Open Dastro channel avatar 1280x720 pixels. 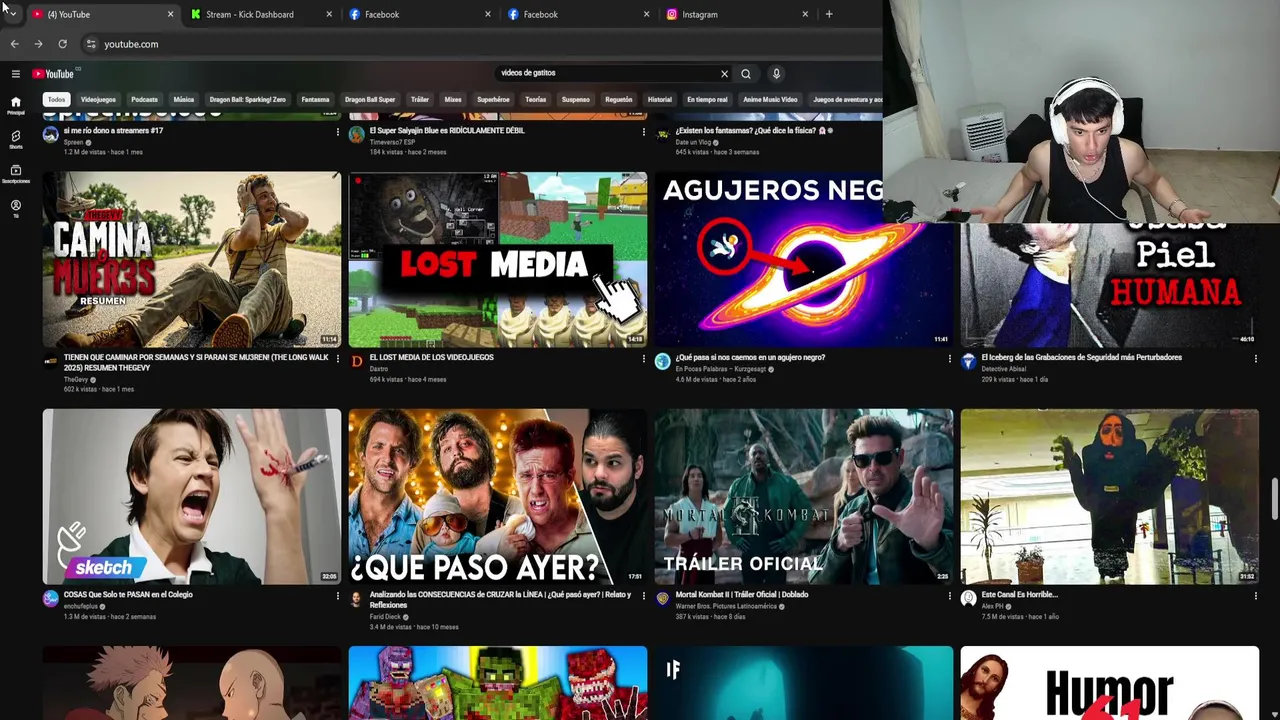[356, 362]
